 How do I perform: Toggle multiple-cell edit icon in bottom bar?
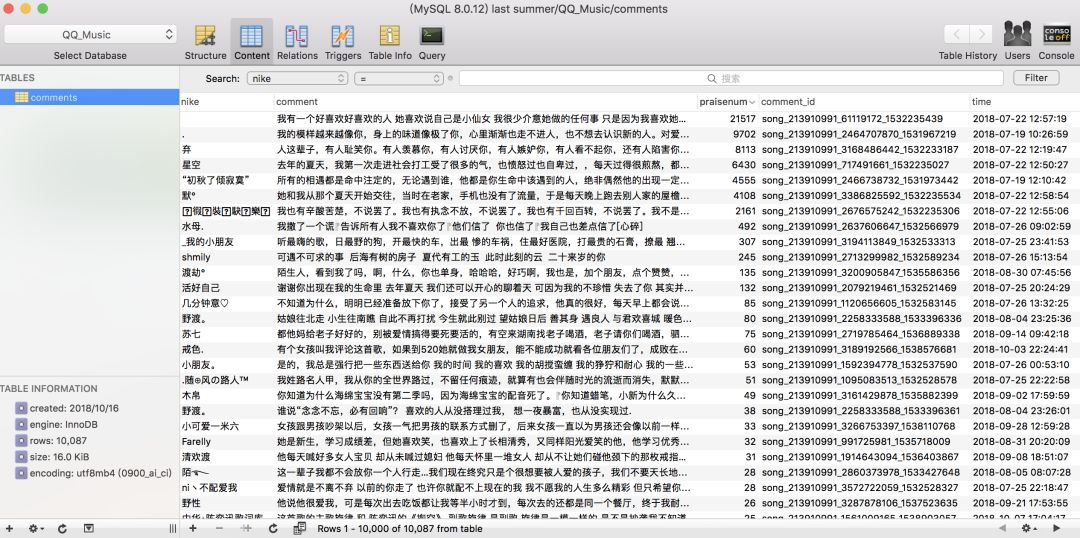(299, 528)
